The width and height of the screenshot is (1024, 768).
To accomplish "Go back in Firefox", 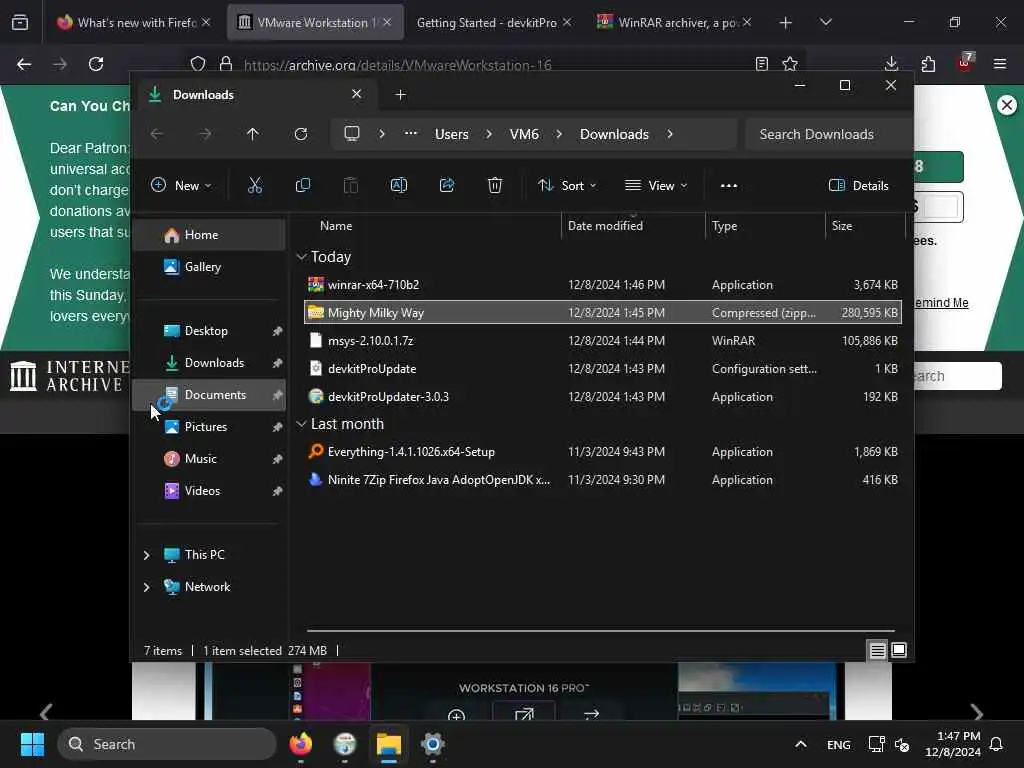I will click(x=24, y=64).
